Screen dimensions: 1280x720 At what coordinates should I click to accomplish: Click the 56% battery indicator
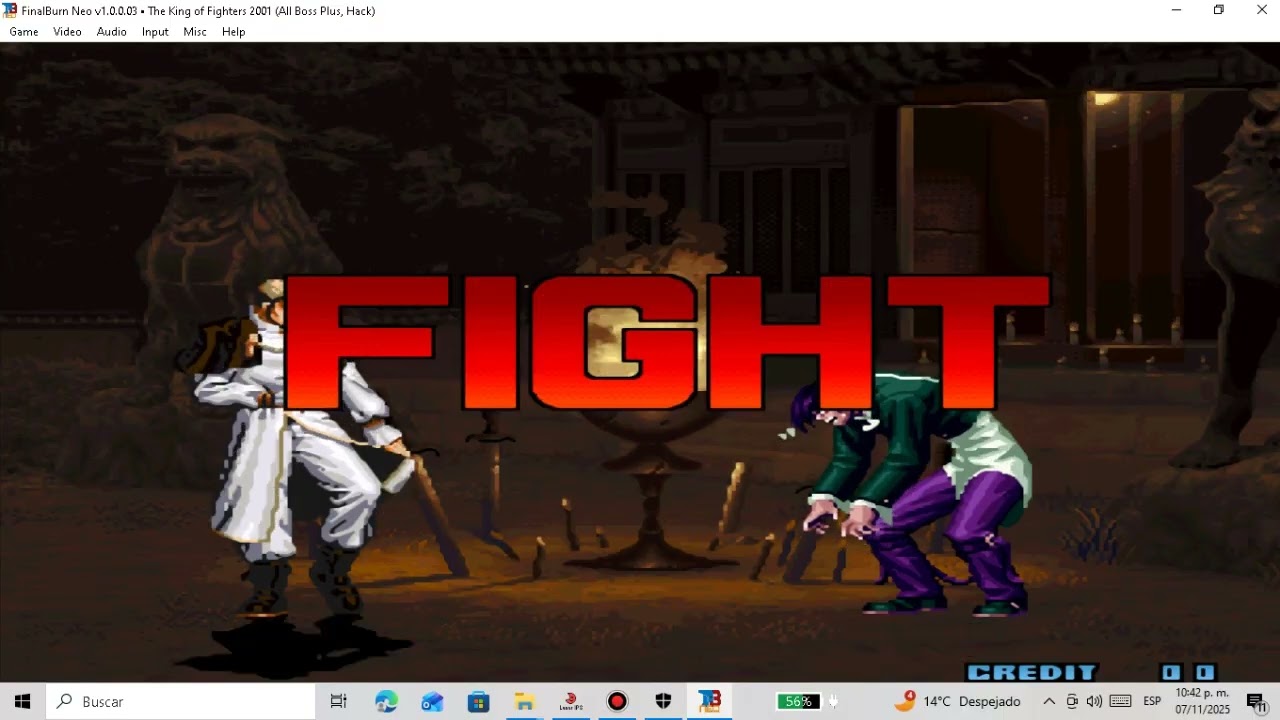(798, 702)
